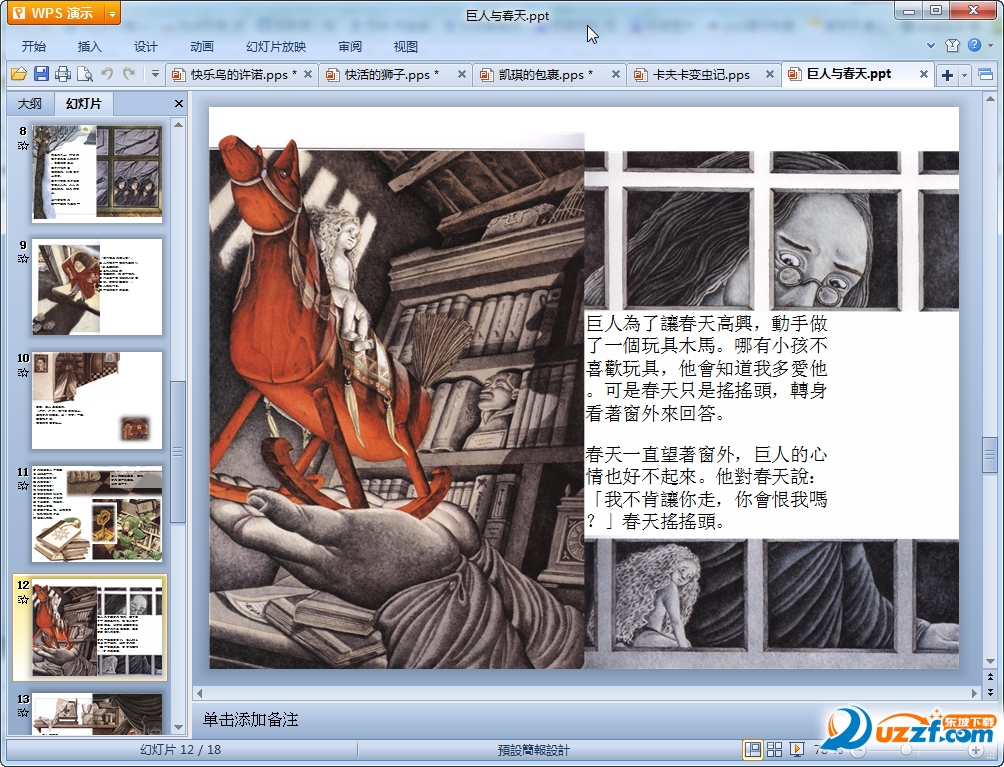Close the 快乐鸟的许诺.pps tab
The width and height of the screenshot is (1004, 767).
tap(308, 74)
